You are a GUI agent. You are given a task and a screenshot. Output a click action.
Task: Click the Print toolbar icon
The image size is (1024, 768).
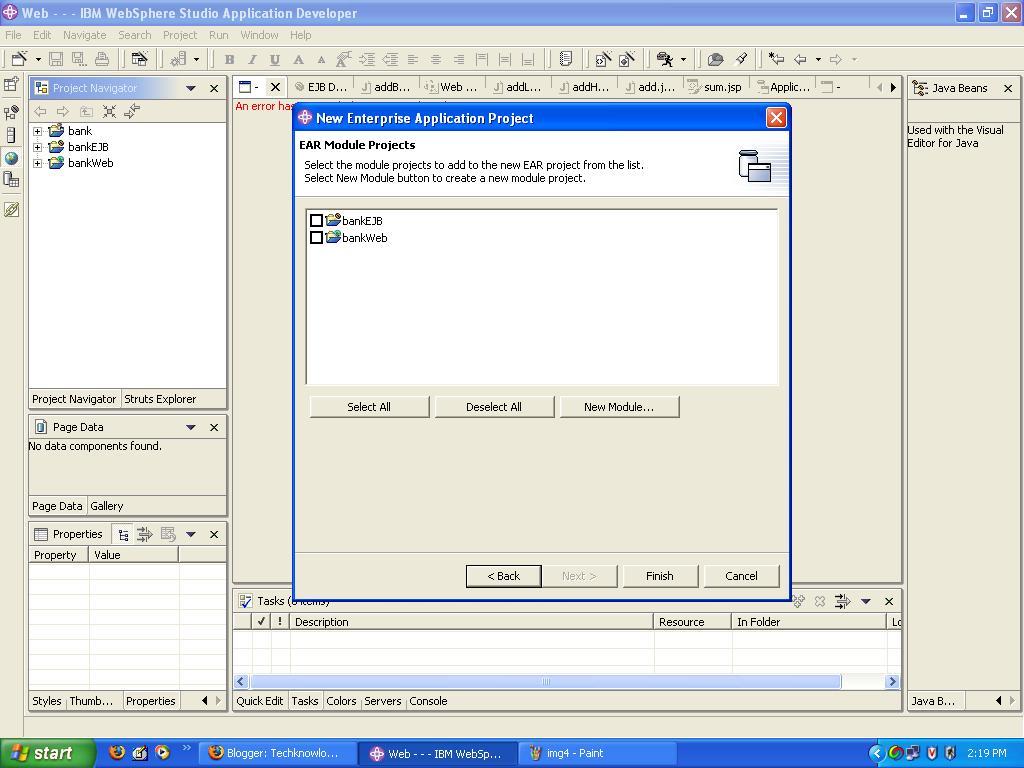coord(102,59)
